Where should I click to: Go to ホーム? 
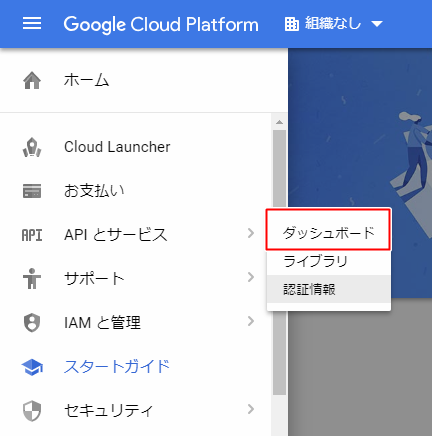click(86, 80)
